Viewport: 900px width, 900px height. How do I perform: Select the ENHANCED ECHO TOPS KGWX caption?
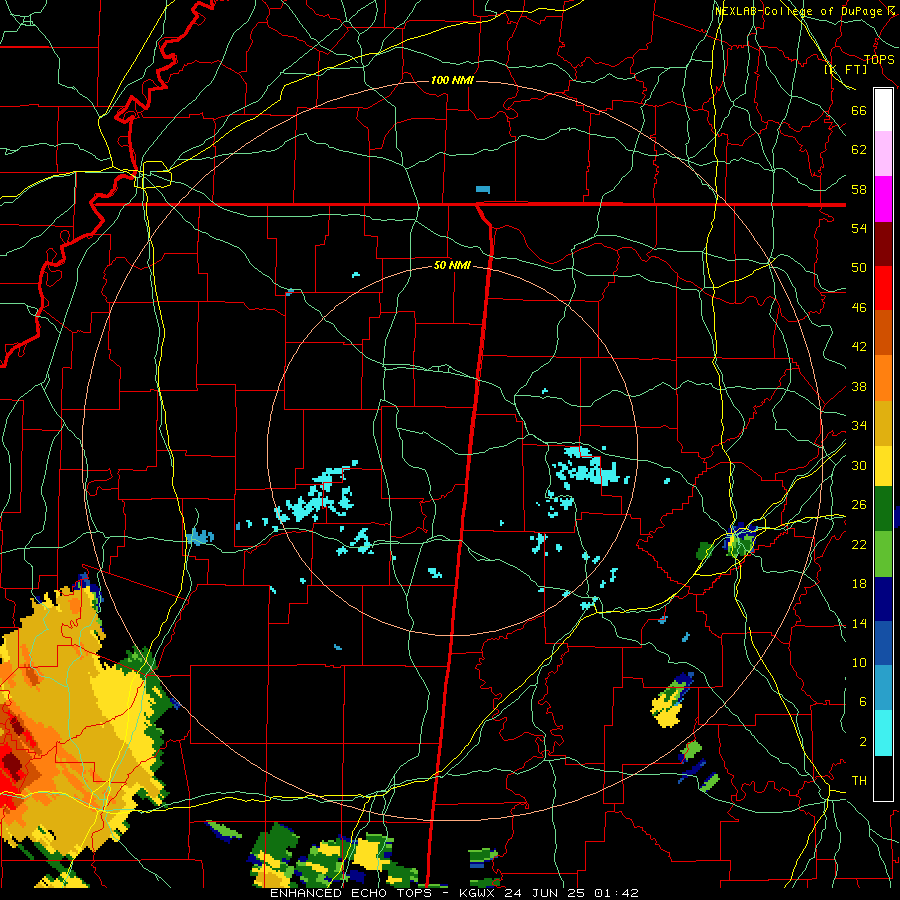pos(454,893)
